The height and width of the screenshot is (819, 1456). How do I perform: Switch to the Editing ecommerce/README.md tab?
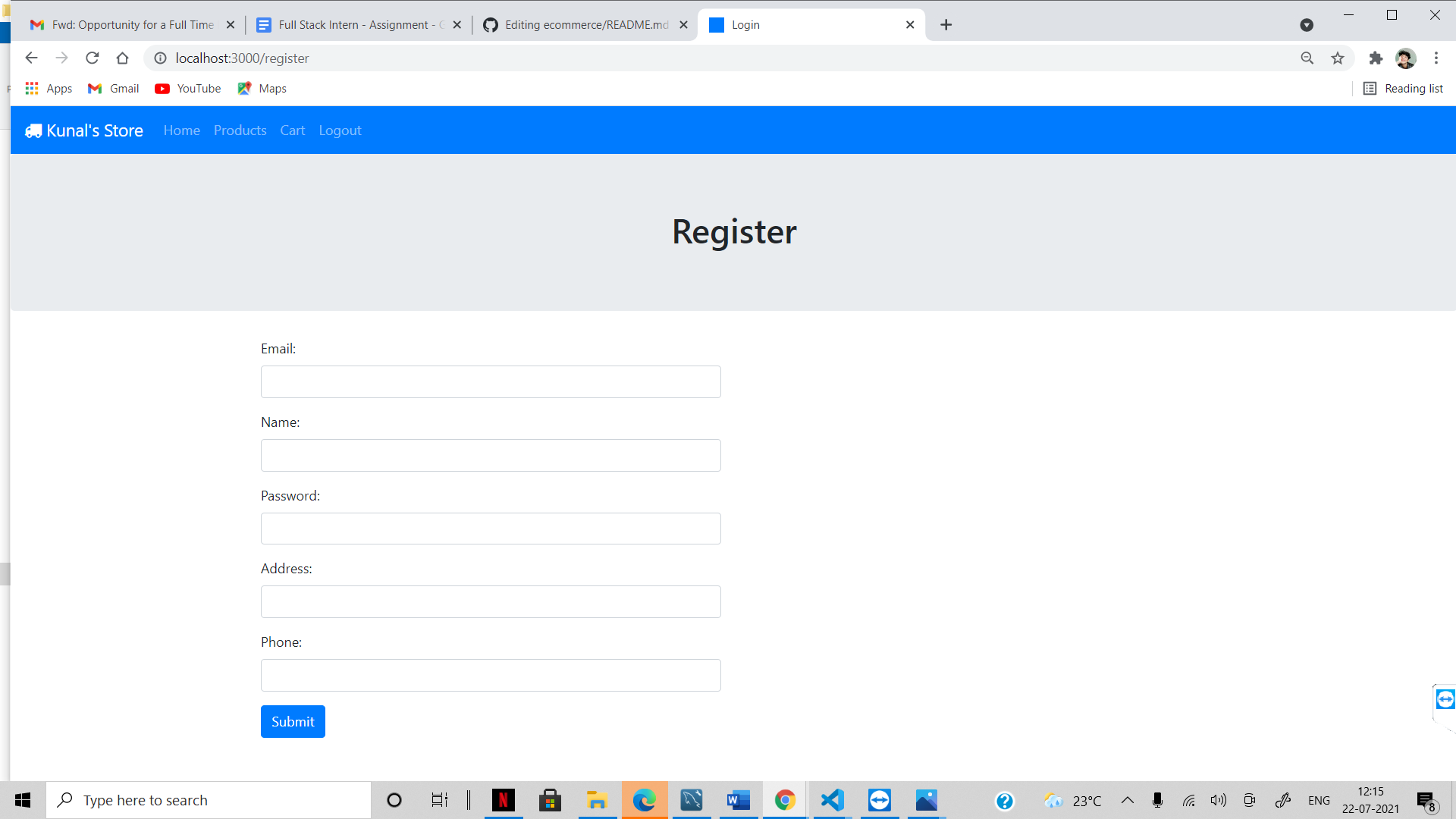pyautogui.click(x=585, y=25)
